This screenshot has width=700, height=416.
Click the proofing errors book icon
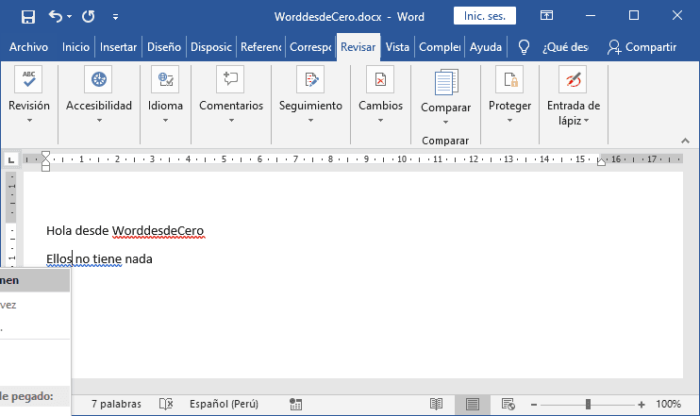166,404
